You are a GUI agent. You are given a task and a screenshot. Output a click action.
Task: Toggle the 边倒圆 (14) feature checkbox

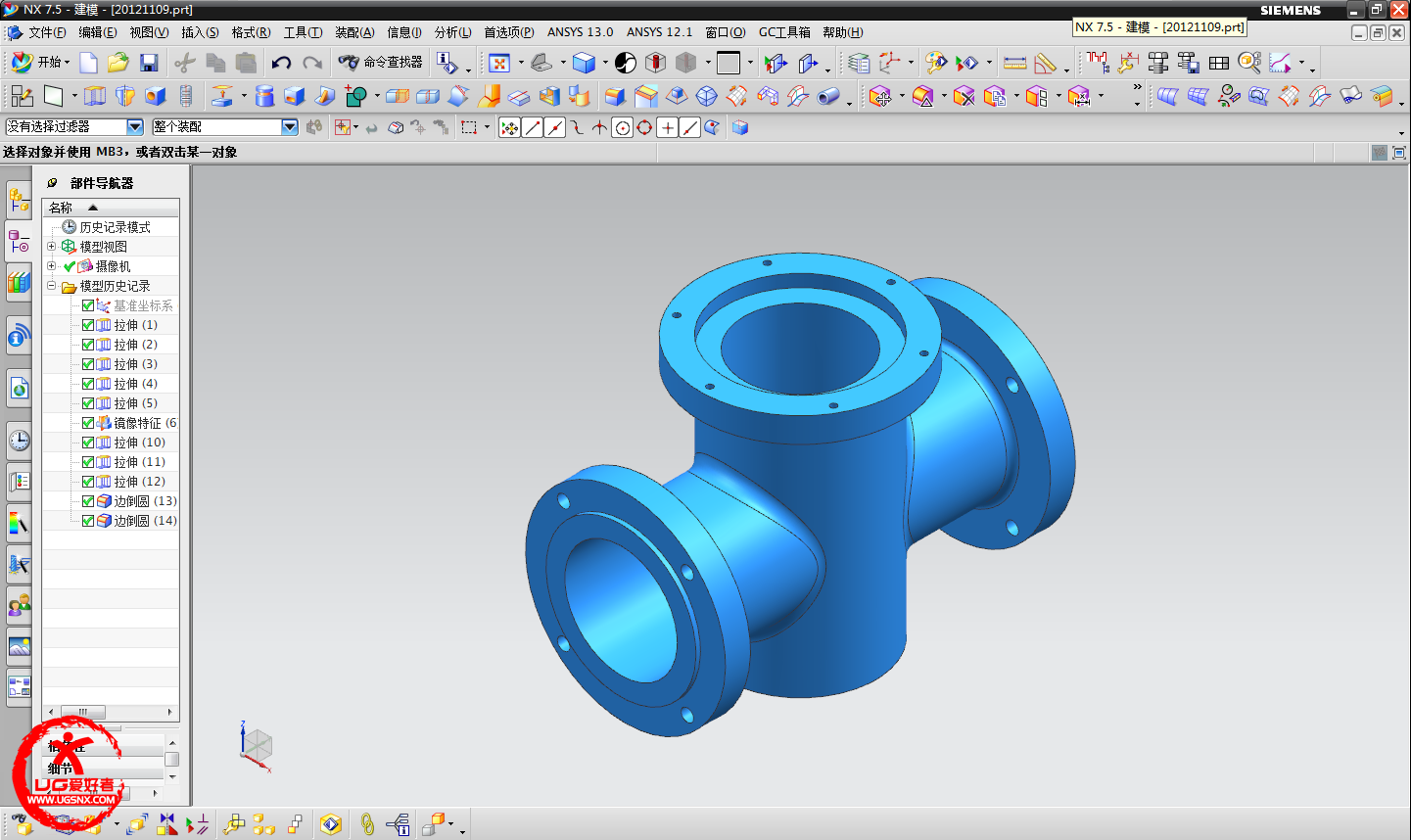[x=88, y=521]
